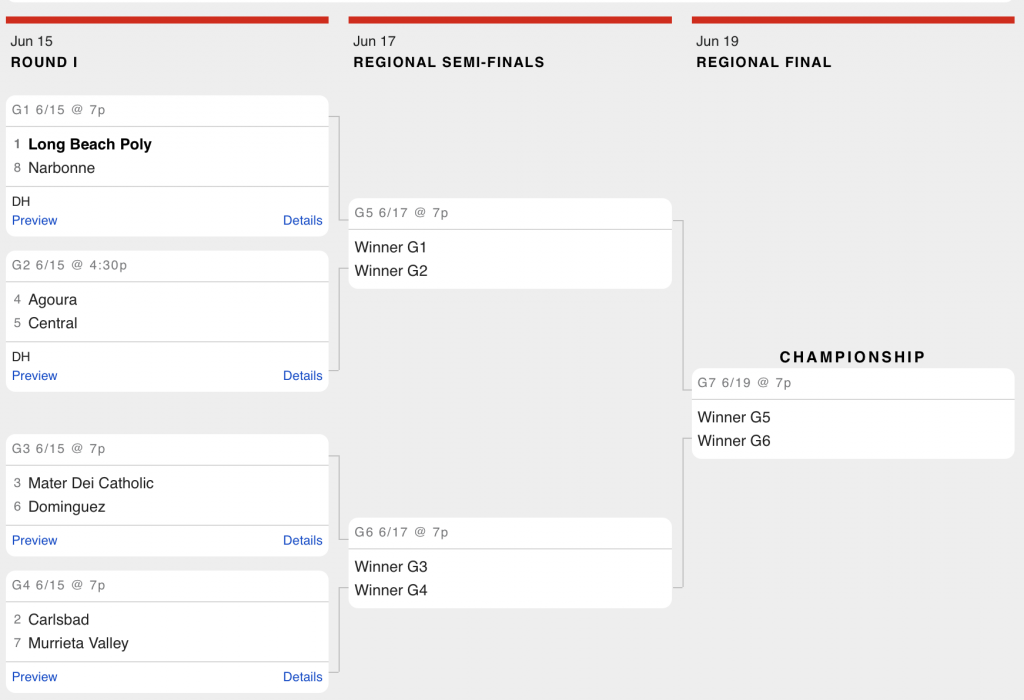
Task: Open Preview for Long Beach Poly vs Narbonne
Action: pos(35,220)
